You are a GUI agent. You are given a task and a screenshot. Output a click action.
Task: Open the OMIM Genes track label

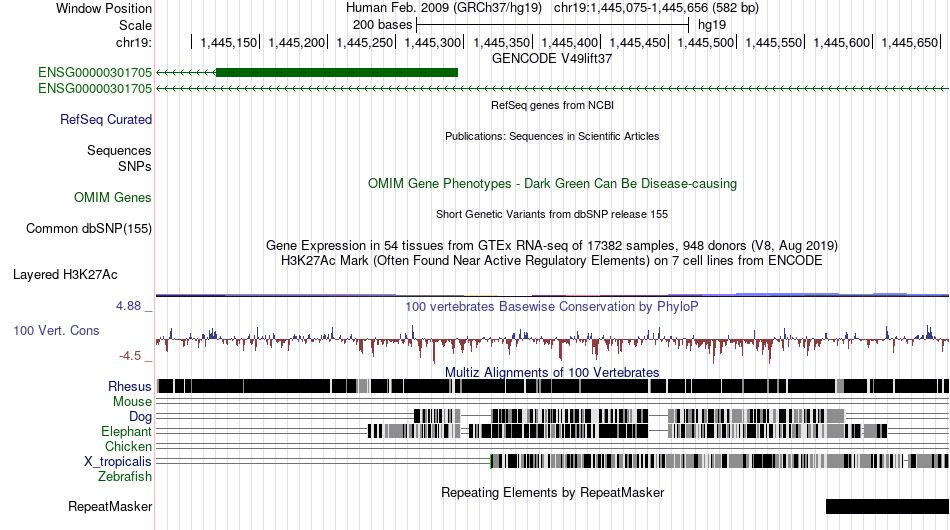[113, 197]
